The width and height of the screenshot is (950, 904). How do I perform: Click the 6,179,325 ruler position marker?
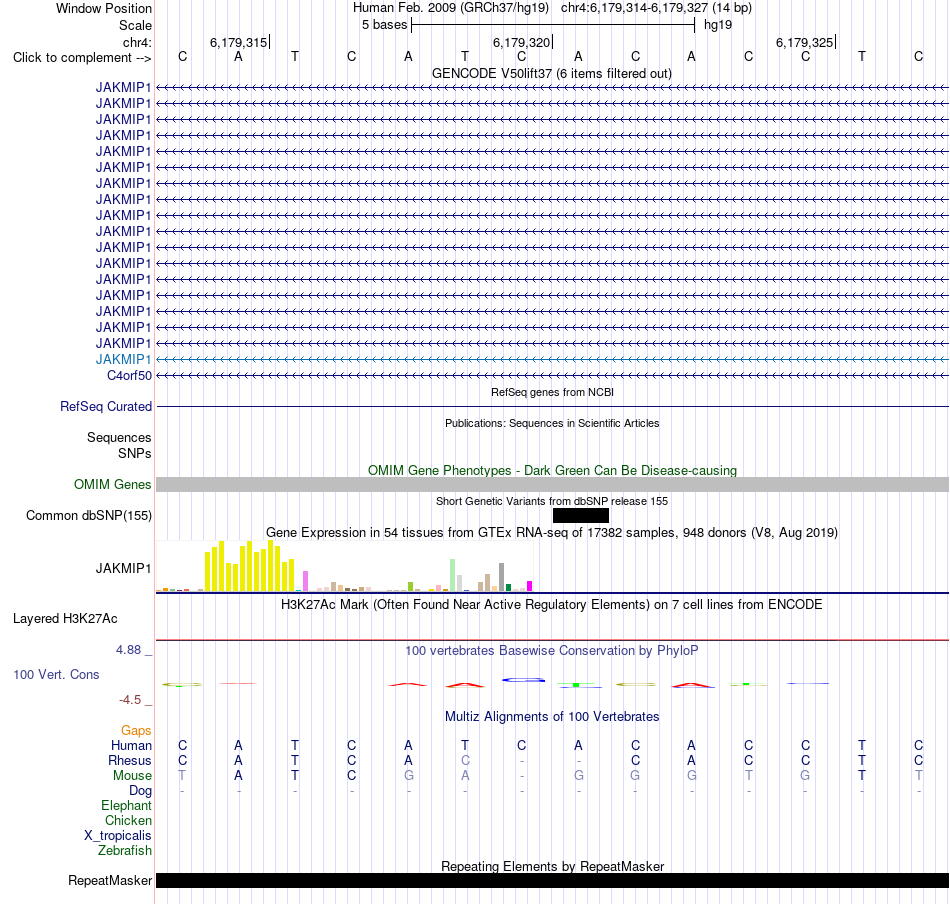coord(805,42)
